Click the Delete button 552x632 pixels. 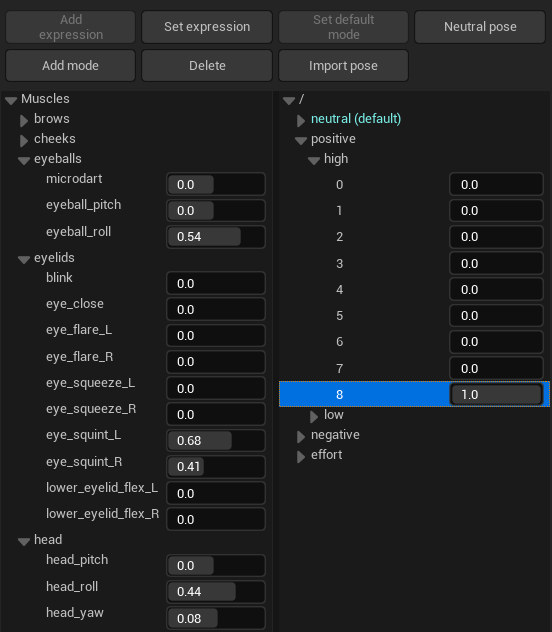(x=207, y=65)
